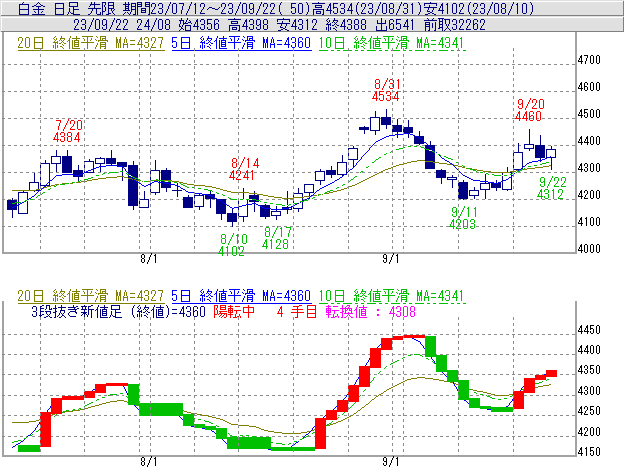Click the 20日 終値平滑 MA=4327 label in lower chart
624x475 pixels.
click(90, 296)
